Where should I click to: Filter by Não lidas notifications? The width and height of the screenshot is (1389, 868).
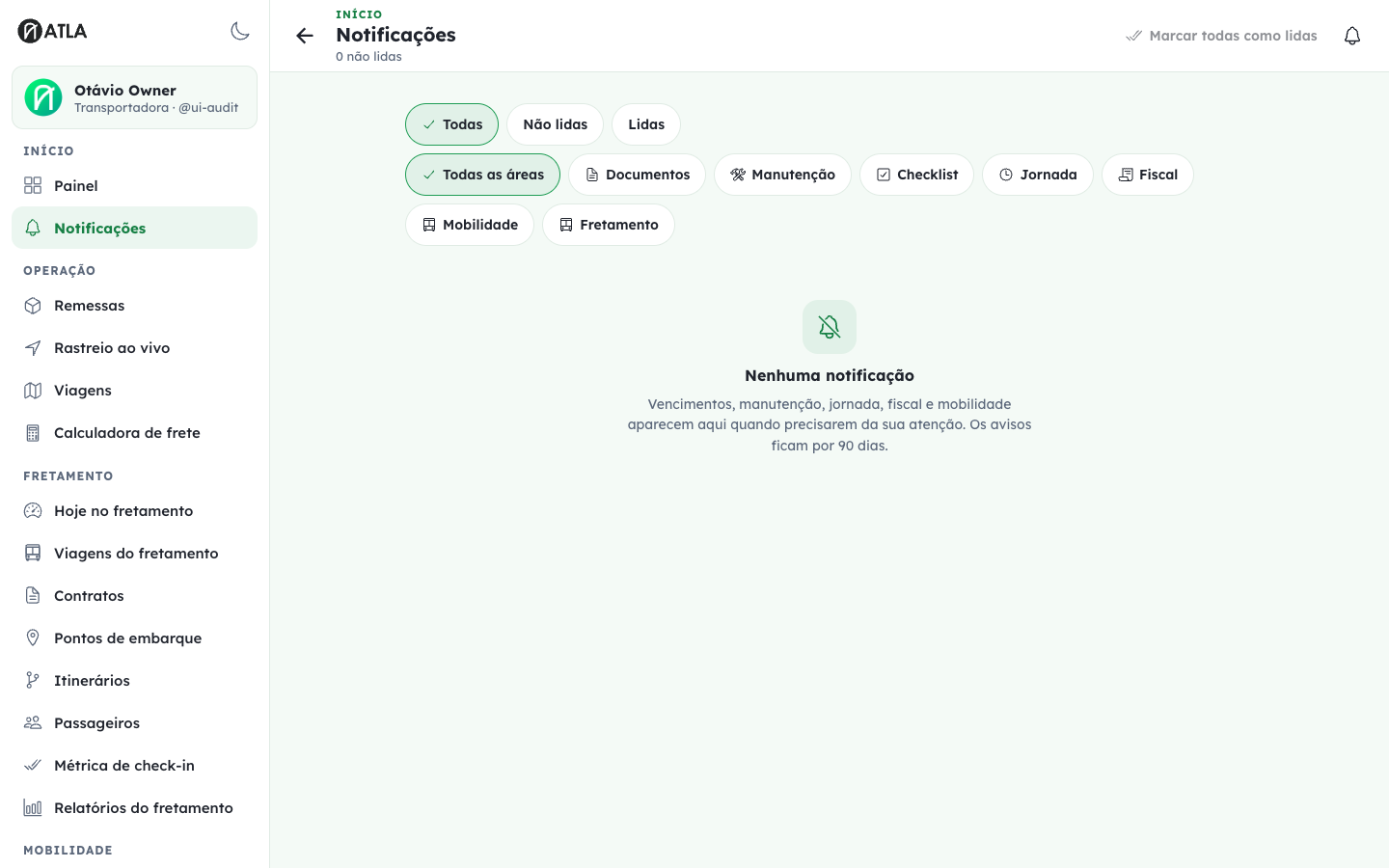coord(555,124)
